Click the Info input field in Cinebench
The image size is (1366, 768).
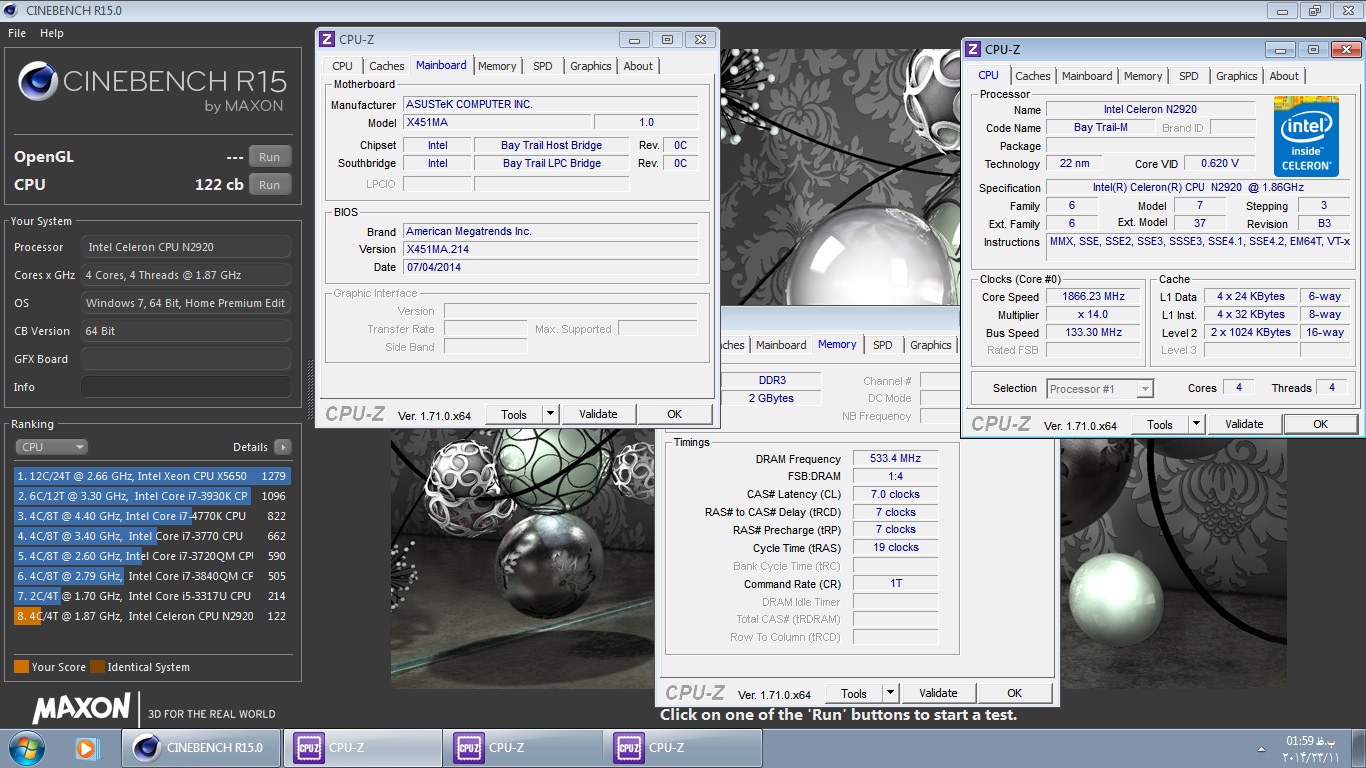pyautogui.click(x=186, y=387)
